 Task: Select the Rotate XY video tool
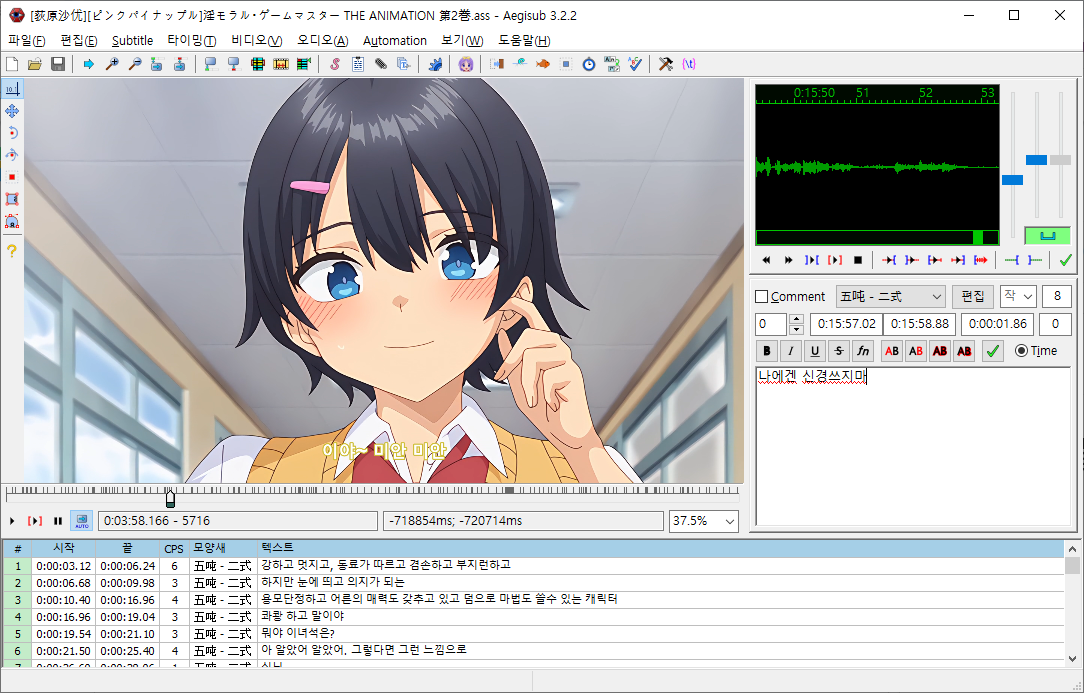tap(12, 155)
